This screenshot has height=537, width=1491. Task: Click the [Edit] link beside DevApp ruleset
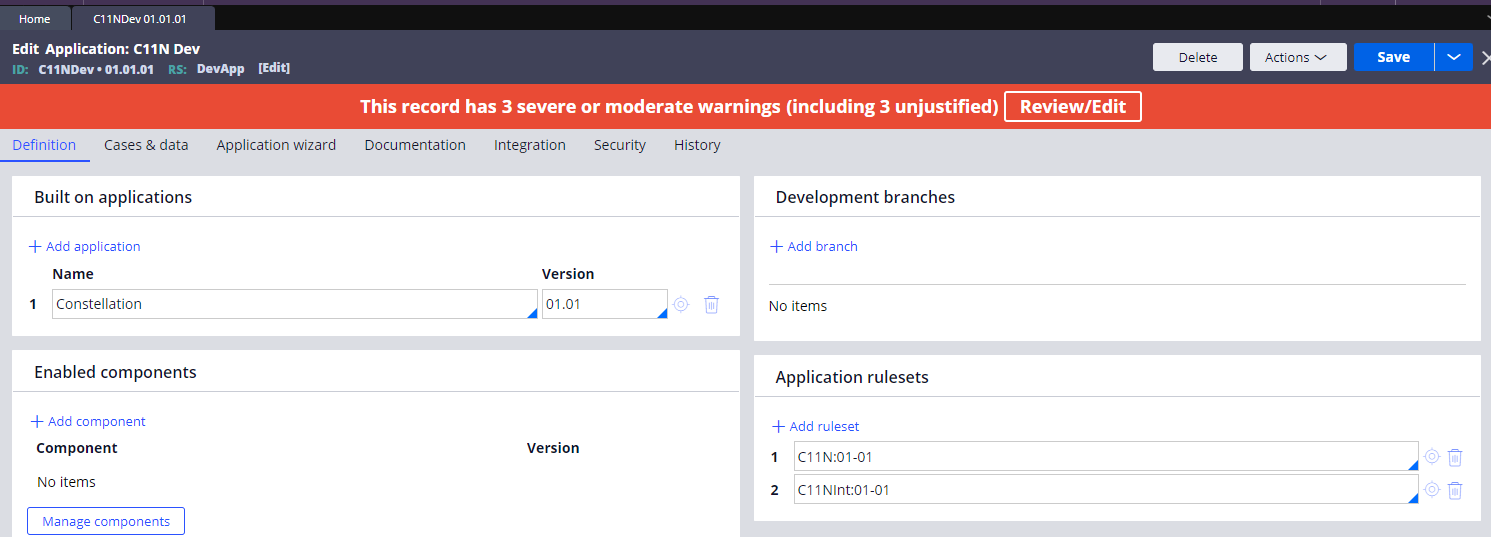coord(274,68)
